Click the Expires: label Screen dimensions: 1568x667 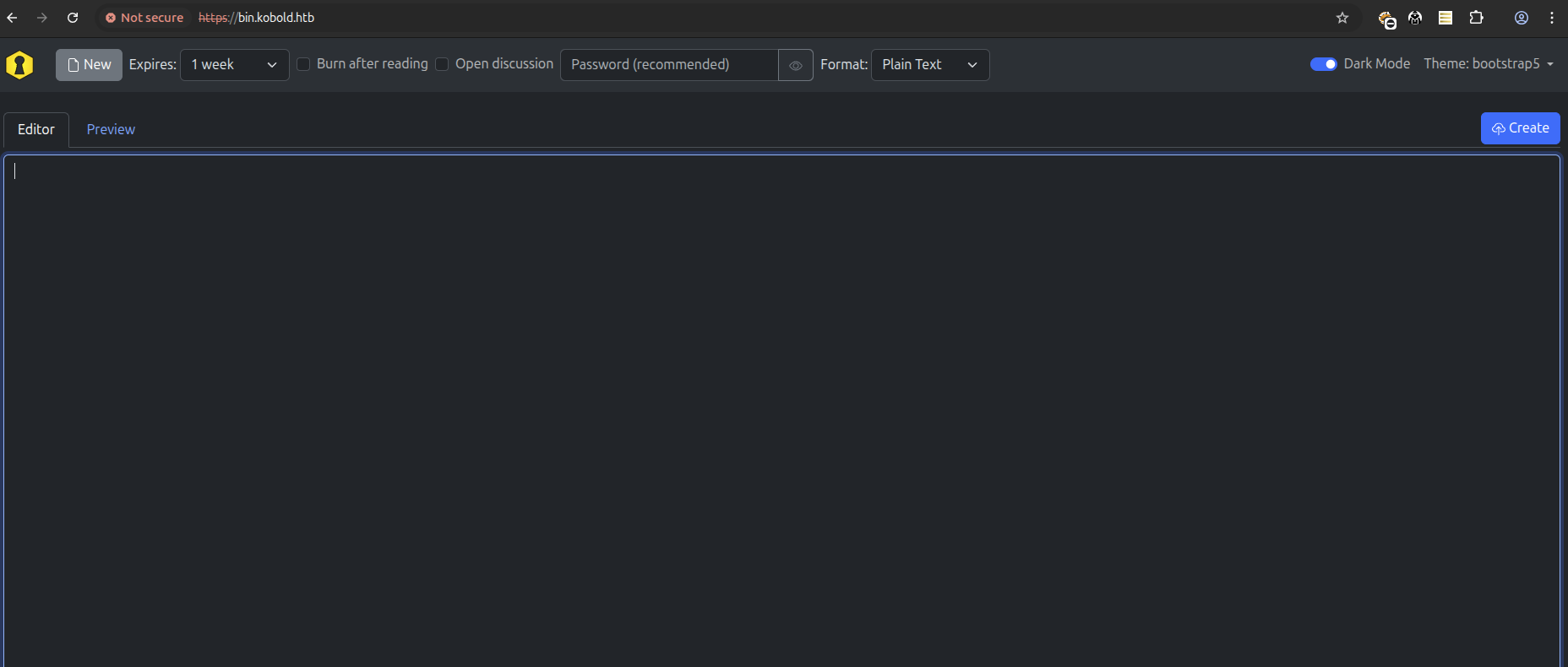[x=153, y=65]
